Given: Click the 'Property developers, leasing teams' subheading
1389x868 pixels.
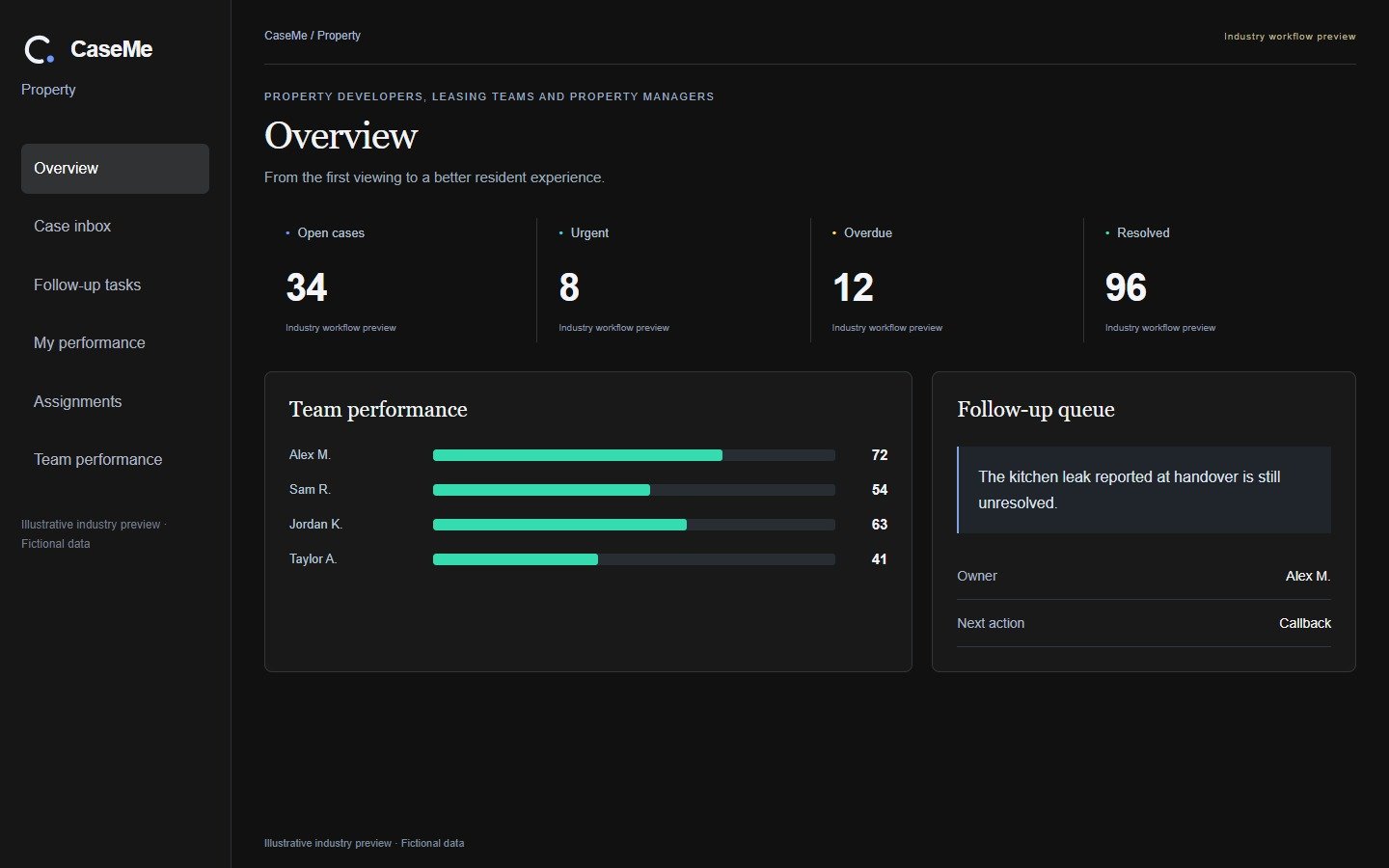Looking at the screenshot, I should pos(489,96).
